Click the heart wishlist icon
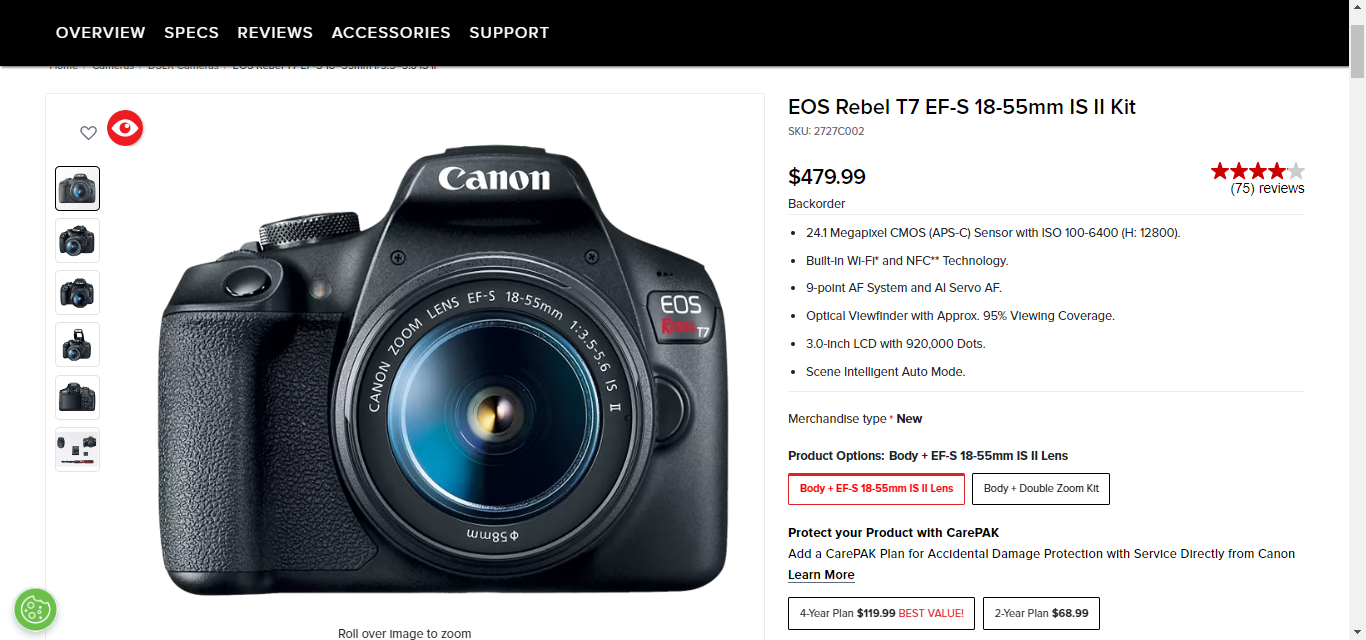 tap(89, 132)
